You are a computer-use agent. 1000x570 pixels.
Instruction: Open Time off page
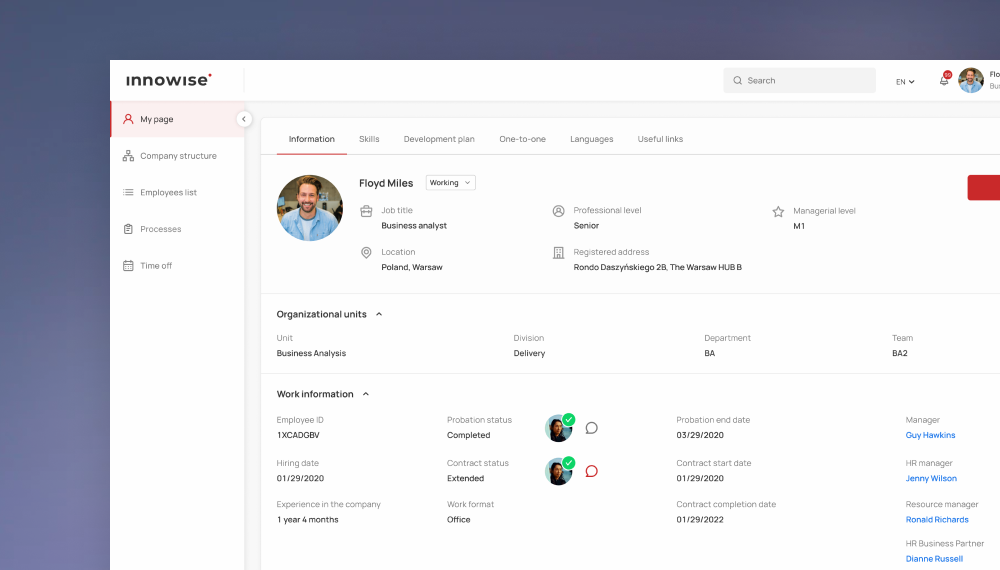coord(177,266)
